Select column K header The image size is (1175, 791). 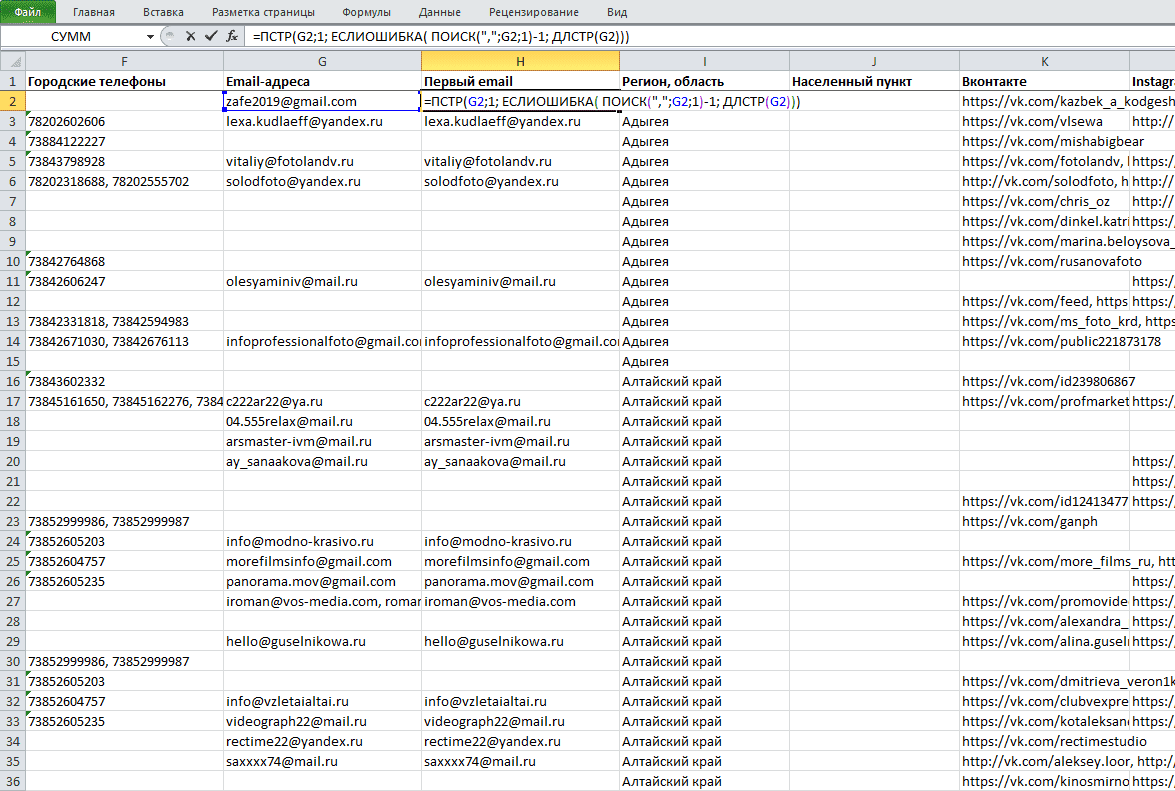point(1044,61)
